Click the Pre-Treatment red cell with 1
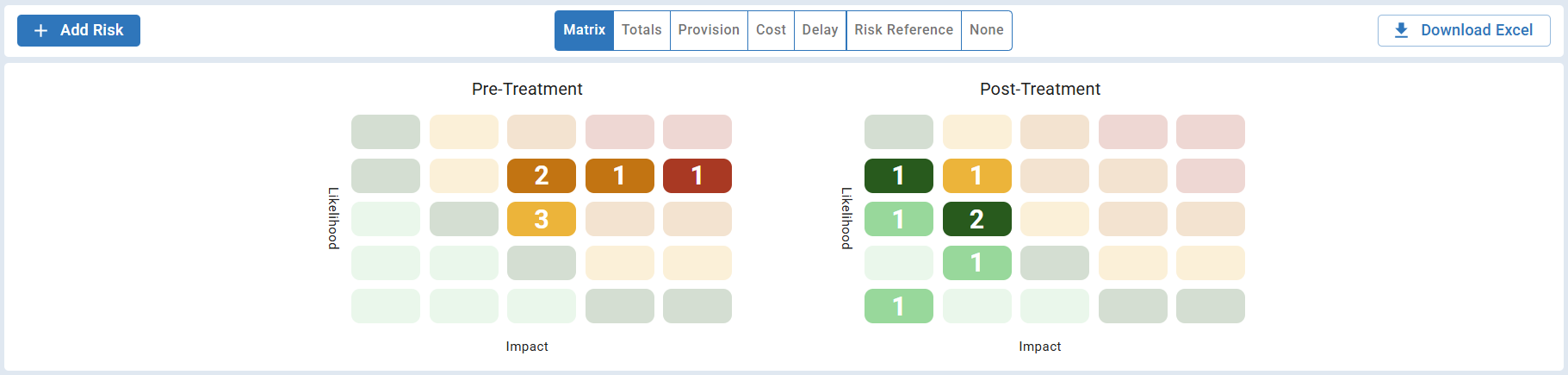This screenshot has width=1568, height=375. (x=697, y=176)
